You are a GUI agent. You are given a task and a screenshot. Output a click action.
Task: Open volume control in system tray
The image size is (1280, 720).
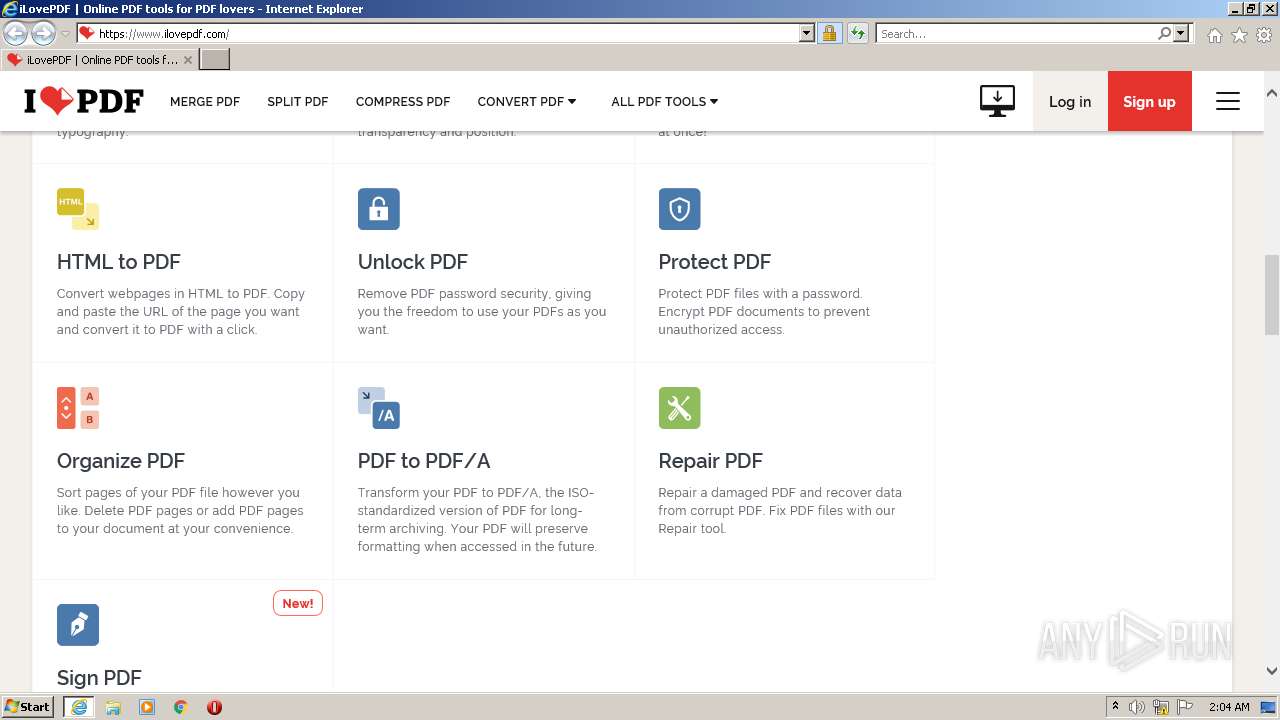click(x=1137, y=707)
